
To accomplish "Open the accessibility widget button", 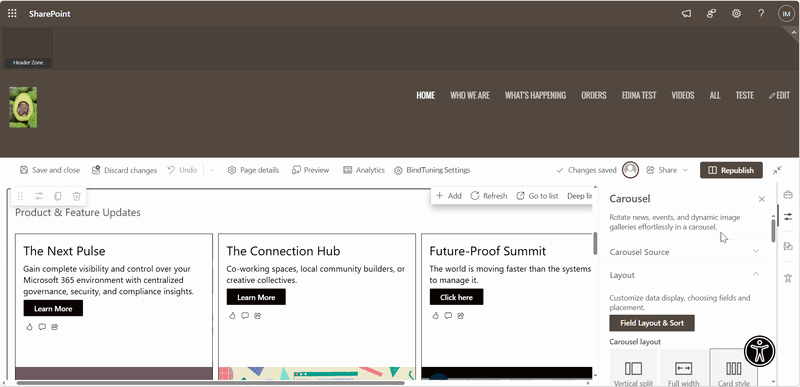I will (760, 351).
